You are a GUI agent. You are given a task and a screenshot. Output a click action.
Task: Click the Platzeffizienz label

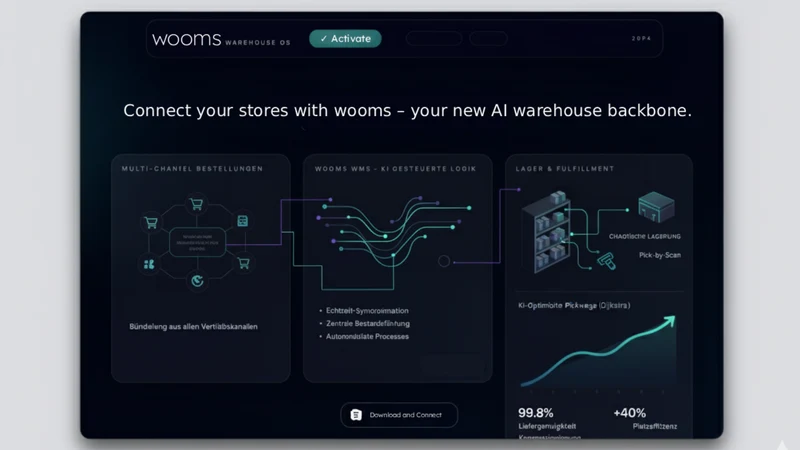click(655, 427)
